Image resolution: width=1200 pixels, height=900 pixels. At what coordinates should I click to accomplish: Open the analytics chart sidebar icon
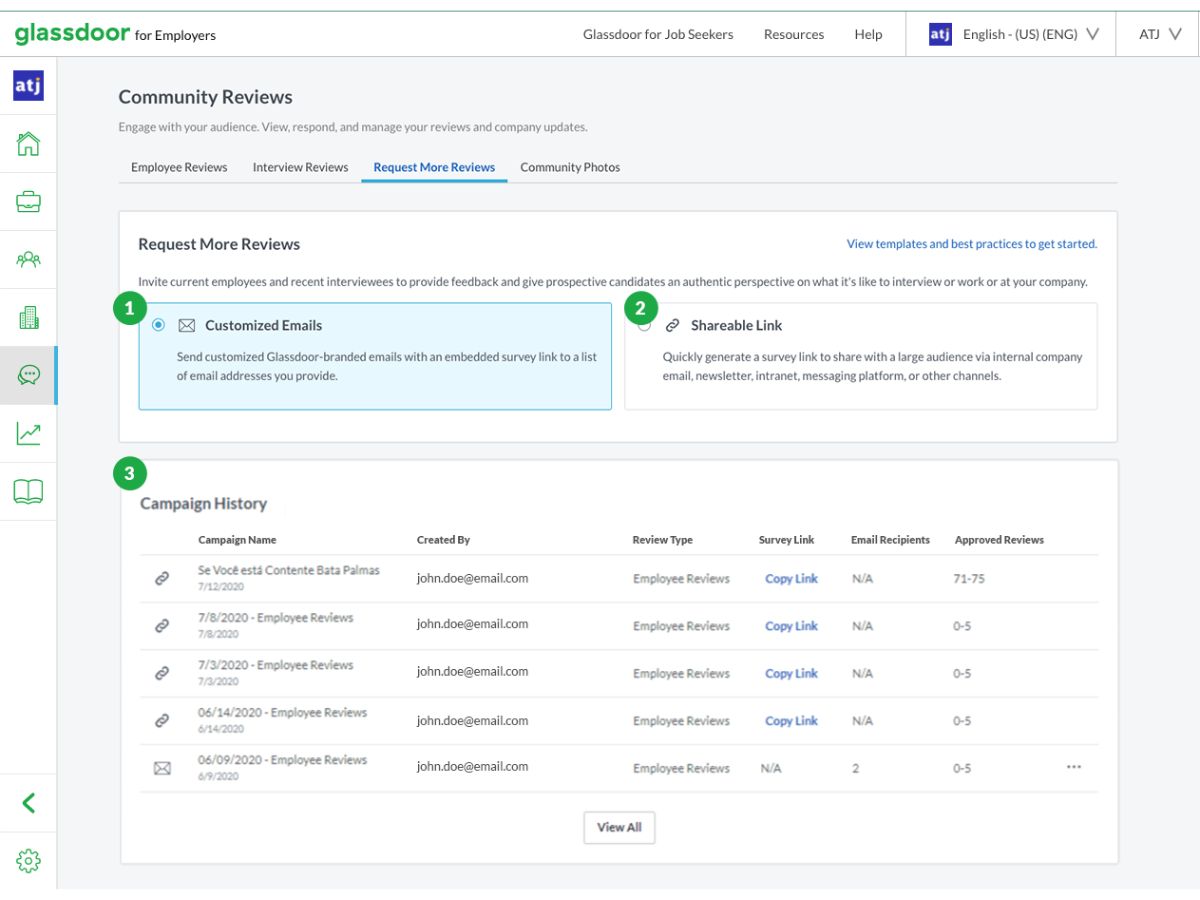point(28,433)
